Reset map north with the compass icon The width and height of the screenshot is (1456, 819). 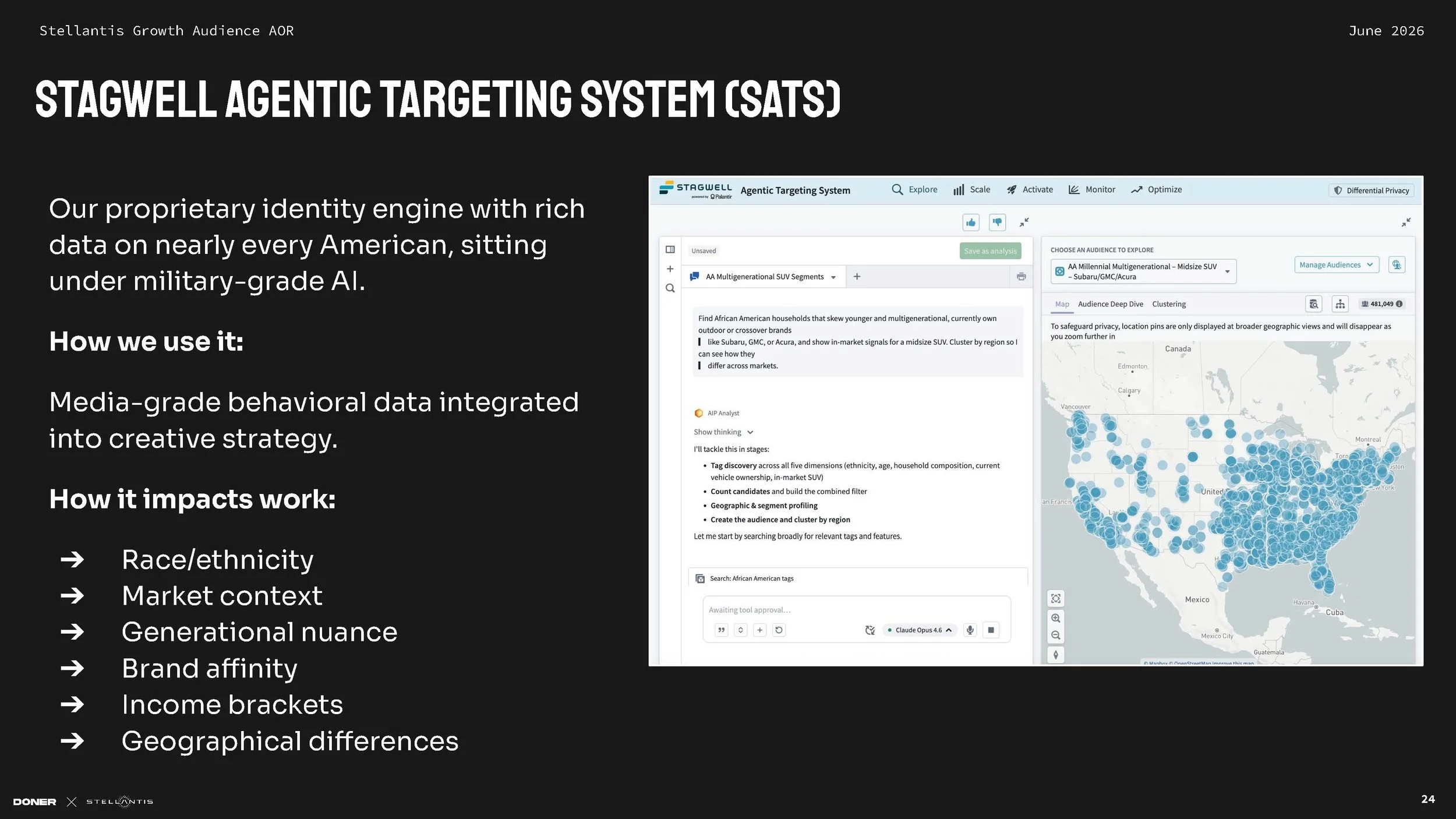tap(1056, 655)
